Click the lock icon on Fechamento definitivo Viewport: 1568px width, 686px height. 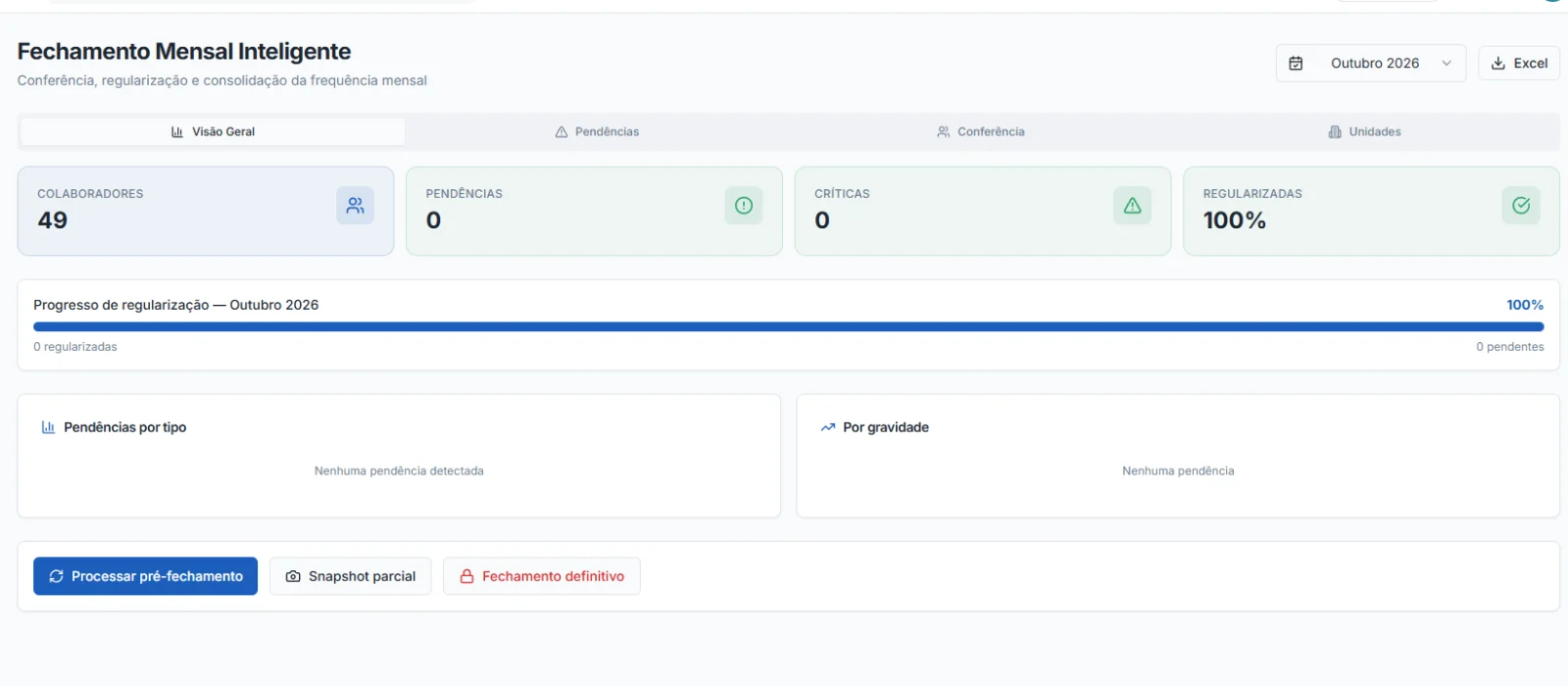[x=467, y=576]
